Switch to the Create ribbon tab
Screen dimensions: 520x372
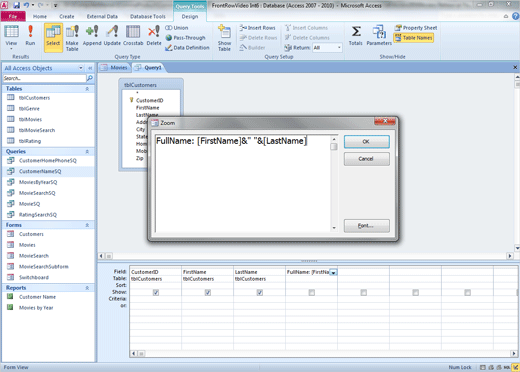(x=67, y=16)
